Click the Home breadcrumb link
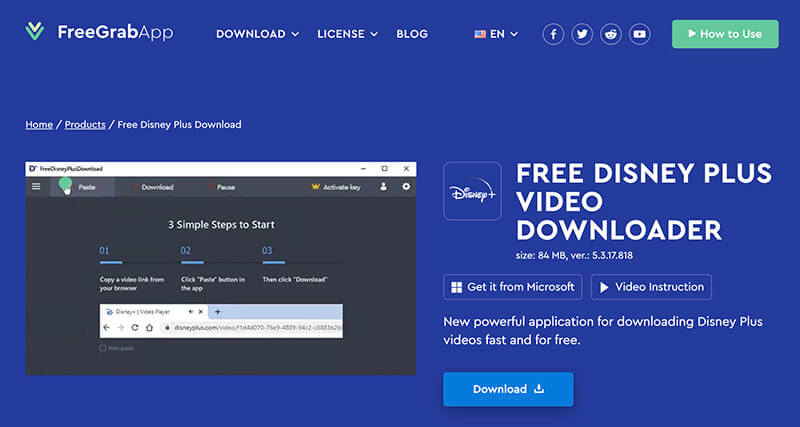Viewport: 800px width, 427px height. (39, 125)
